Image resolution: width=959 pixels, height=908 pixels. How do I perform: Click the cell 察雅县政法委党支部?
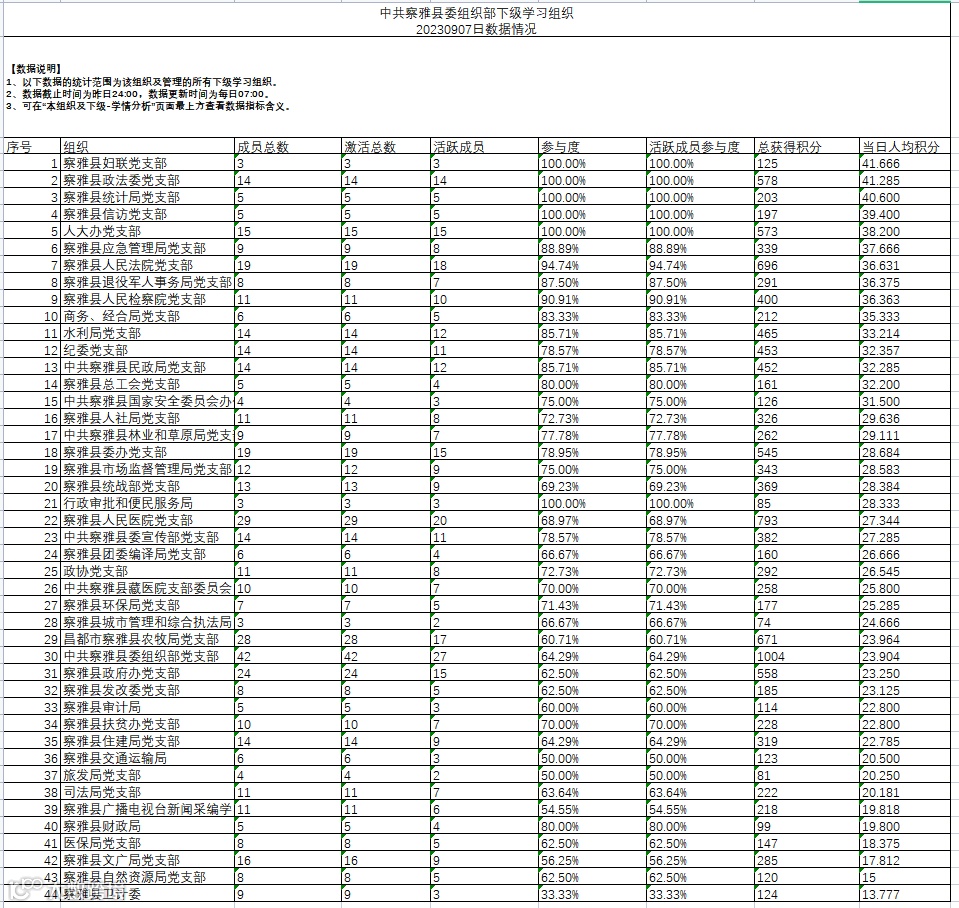click(x=147, y=180)
